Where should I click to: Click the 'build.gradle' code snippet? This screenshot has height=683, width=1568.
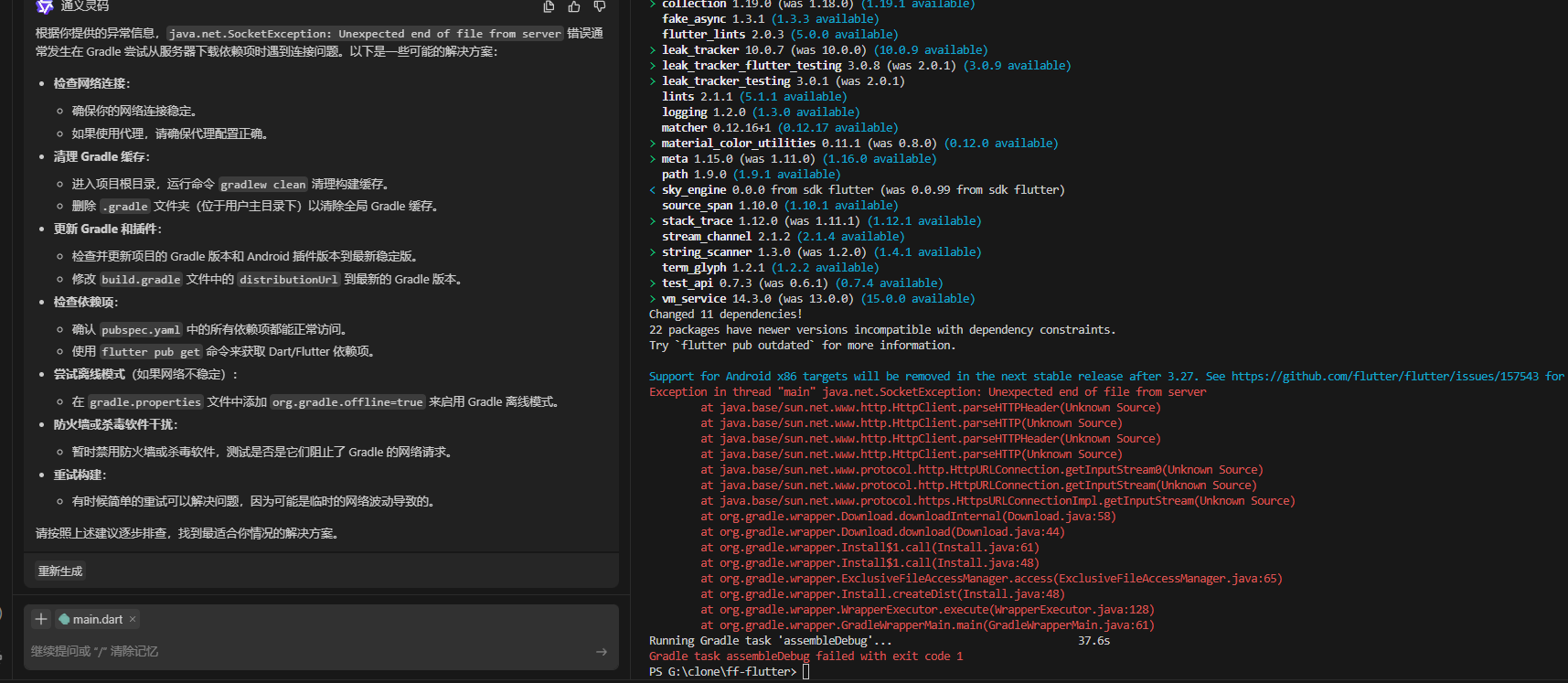[141, 280]
